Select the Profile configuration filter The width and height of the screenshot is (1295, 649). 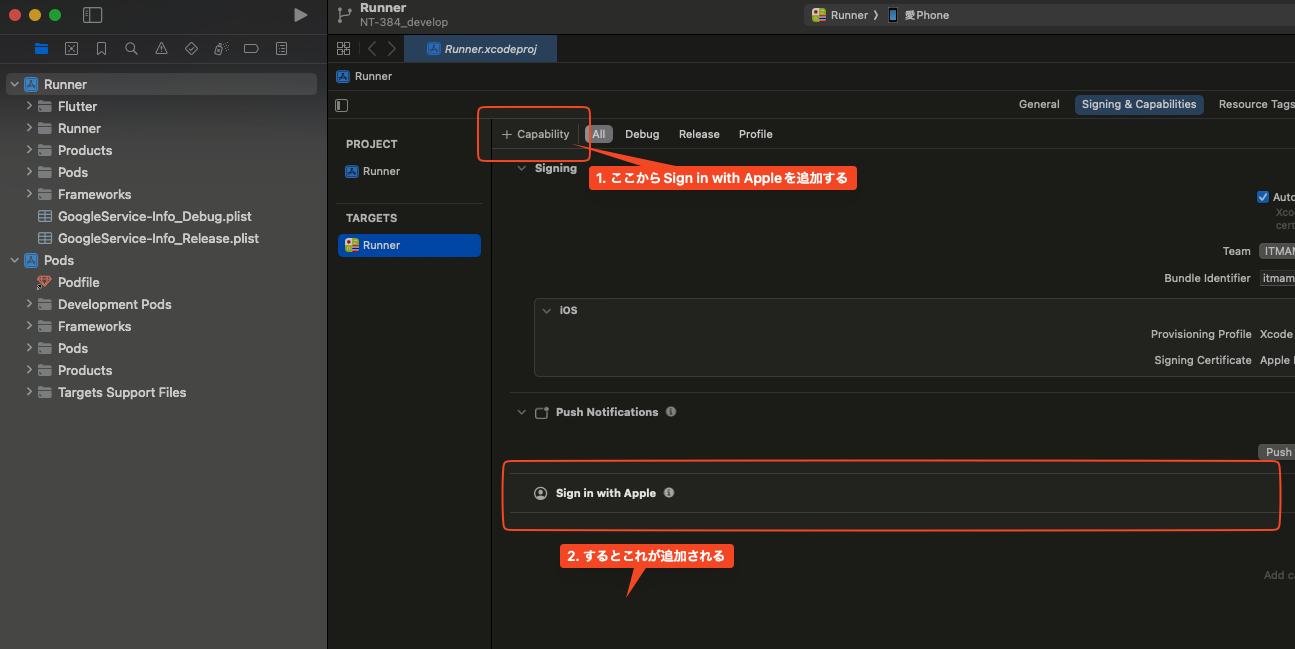click(756, 134)
